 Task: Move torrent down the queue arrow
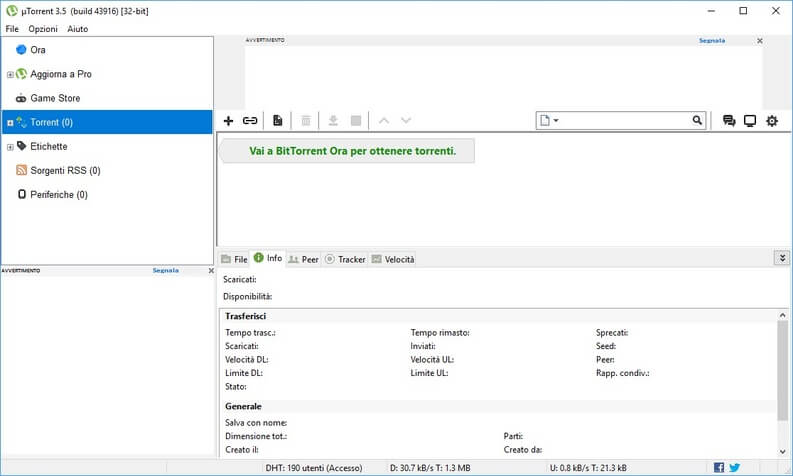[x=406, y=120]
